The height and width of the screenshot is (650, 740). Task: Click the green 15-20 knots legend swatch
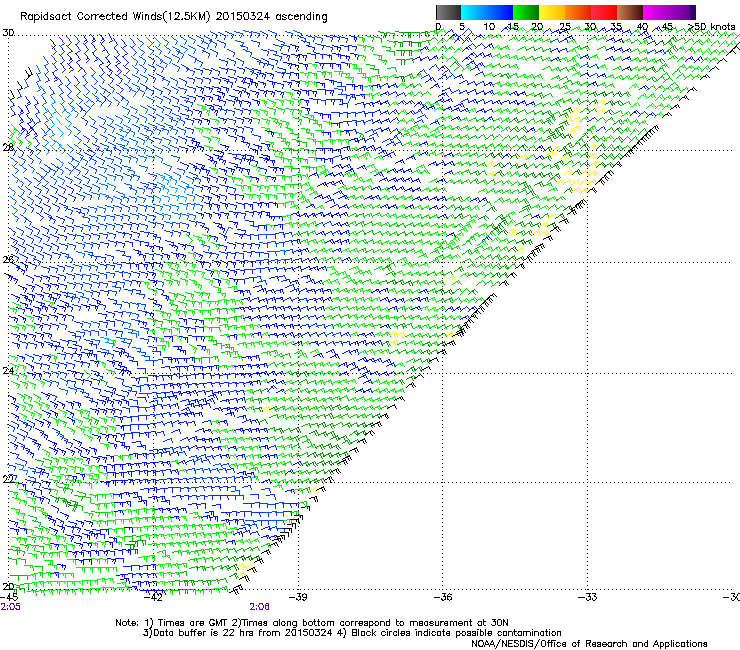coord(526,12)
